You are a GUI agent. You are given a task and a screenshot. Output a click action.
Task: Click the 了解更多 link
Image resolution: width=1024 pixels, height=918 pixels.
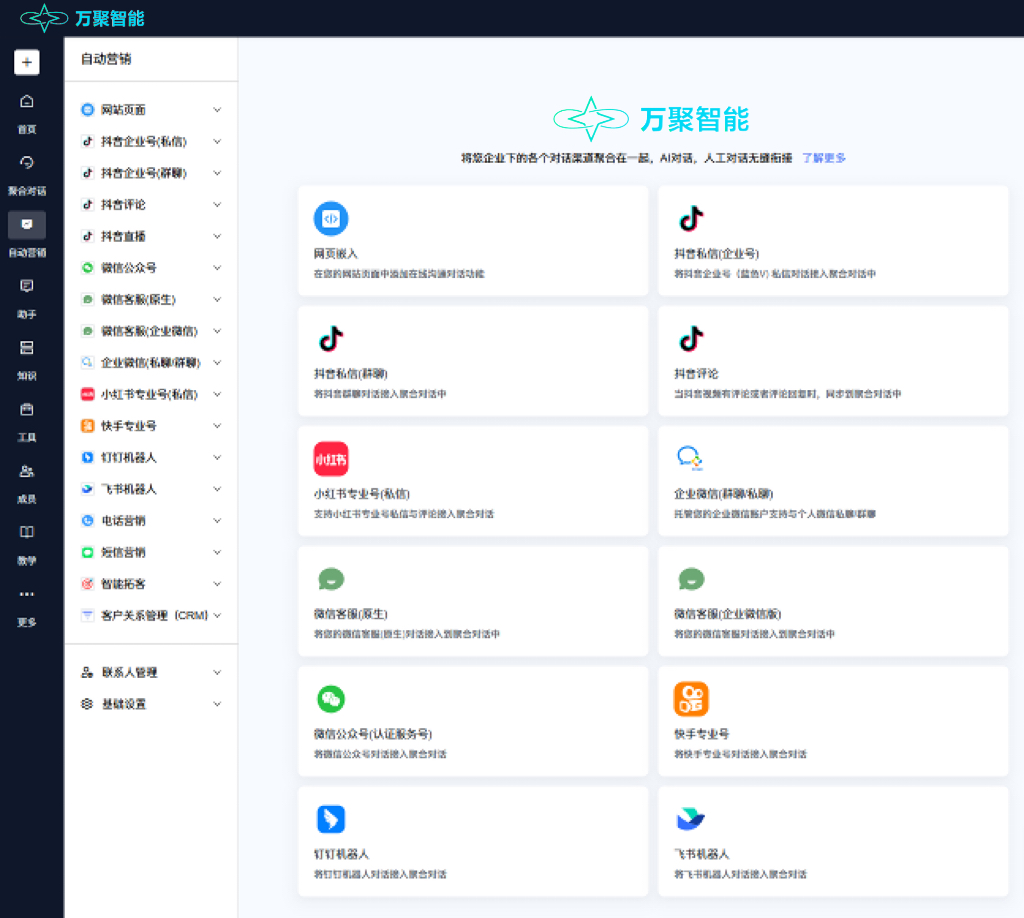click(824, 158)
